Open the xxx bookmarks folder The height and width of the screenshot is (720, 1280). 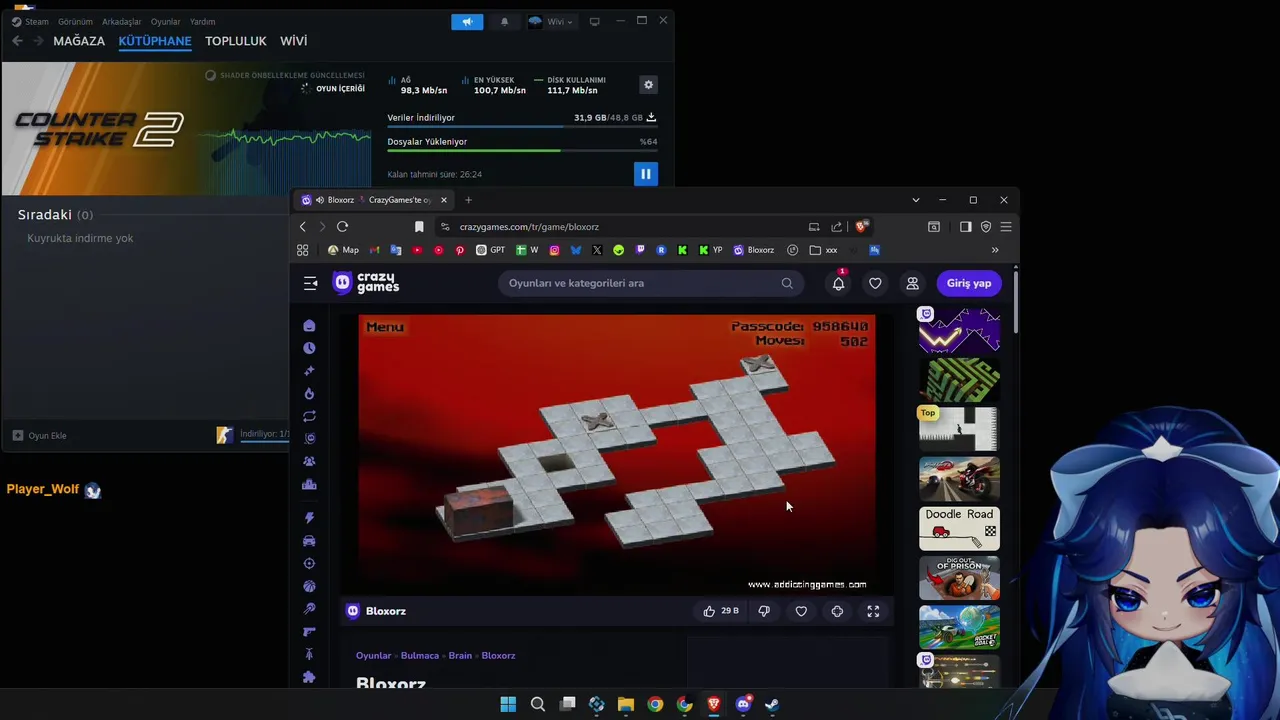823,250
